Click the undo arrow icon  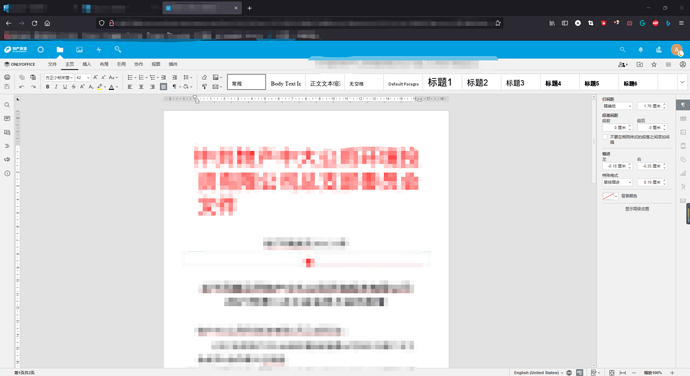pos(21,87)
